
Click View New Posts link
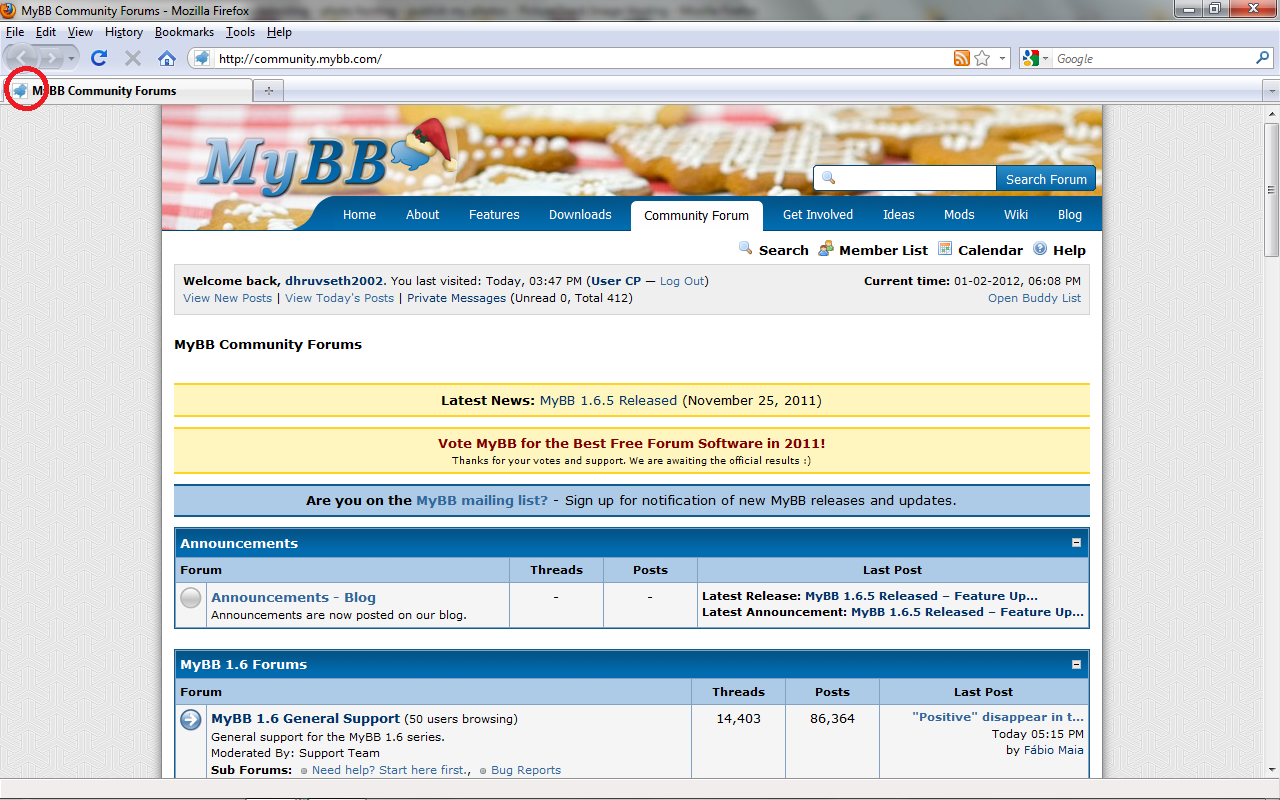tap(227, 298)
